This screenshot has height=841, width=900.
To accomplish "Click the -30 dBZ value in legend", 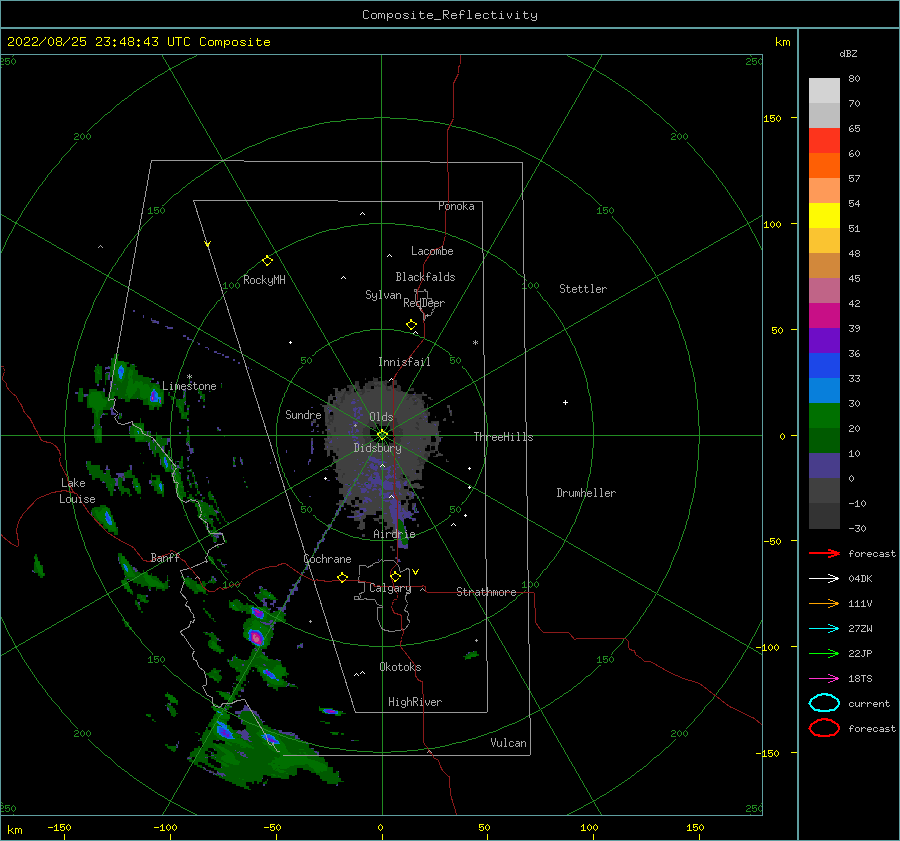I will 857,528.
